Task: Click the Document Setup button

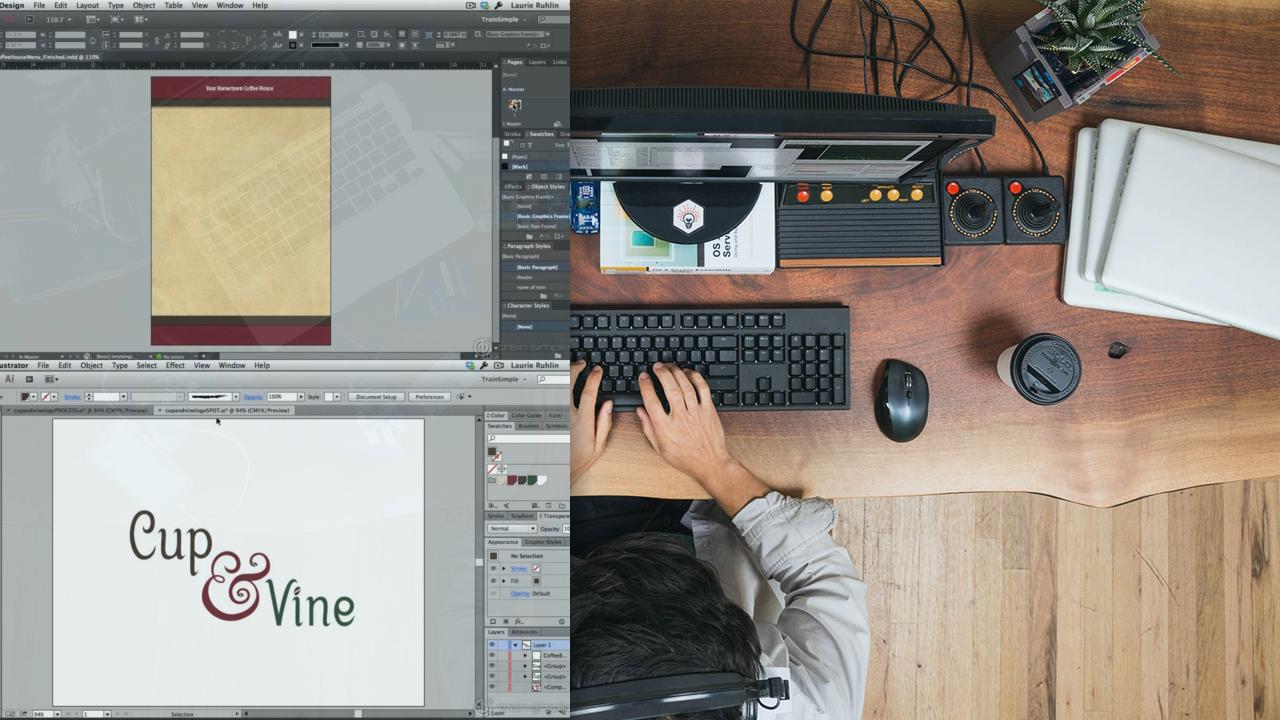Action: 377,396
